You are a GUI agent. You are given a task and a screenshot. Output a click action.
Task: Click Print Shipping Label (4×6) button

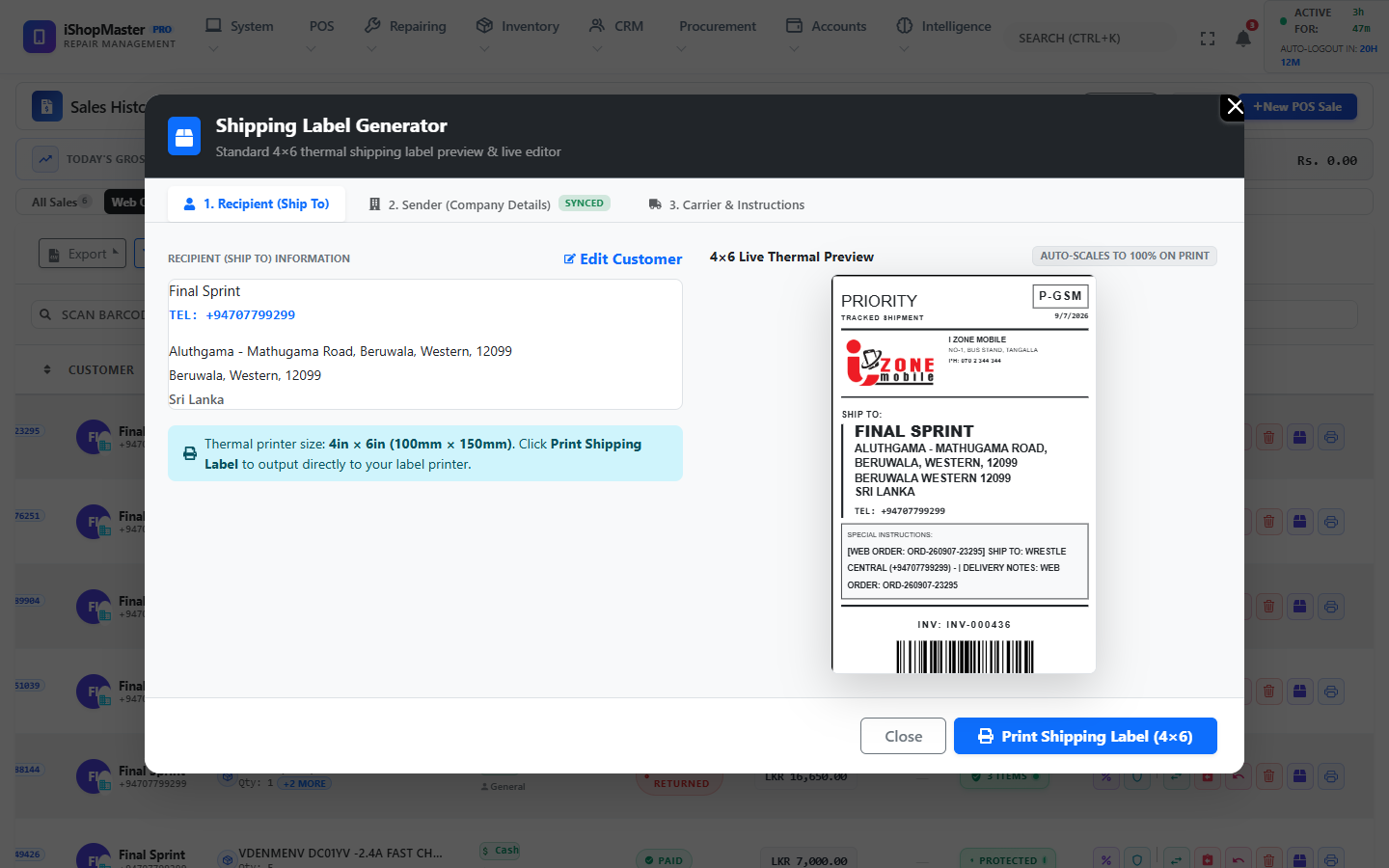click(1085, 736)
